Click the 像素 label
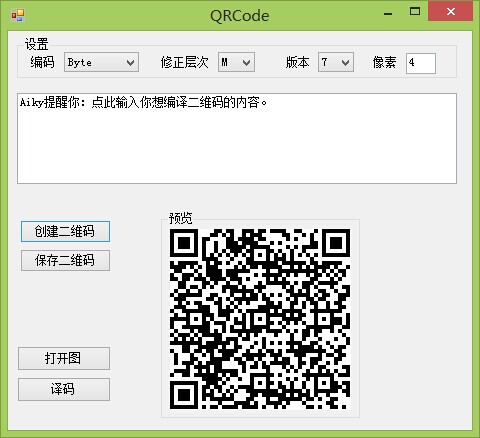 pos(384,62)
